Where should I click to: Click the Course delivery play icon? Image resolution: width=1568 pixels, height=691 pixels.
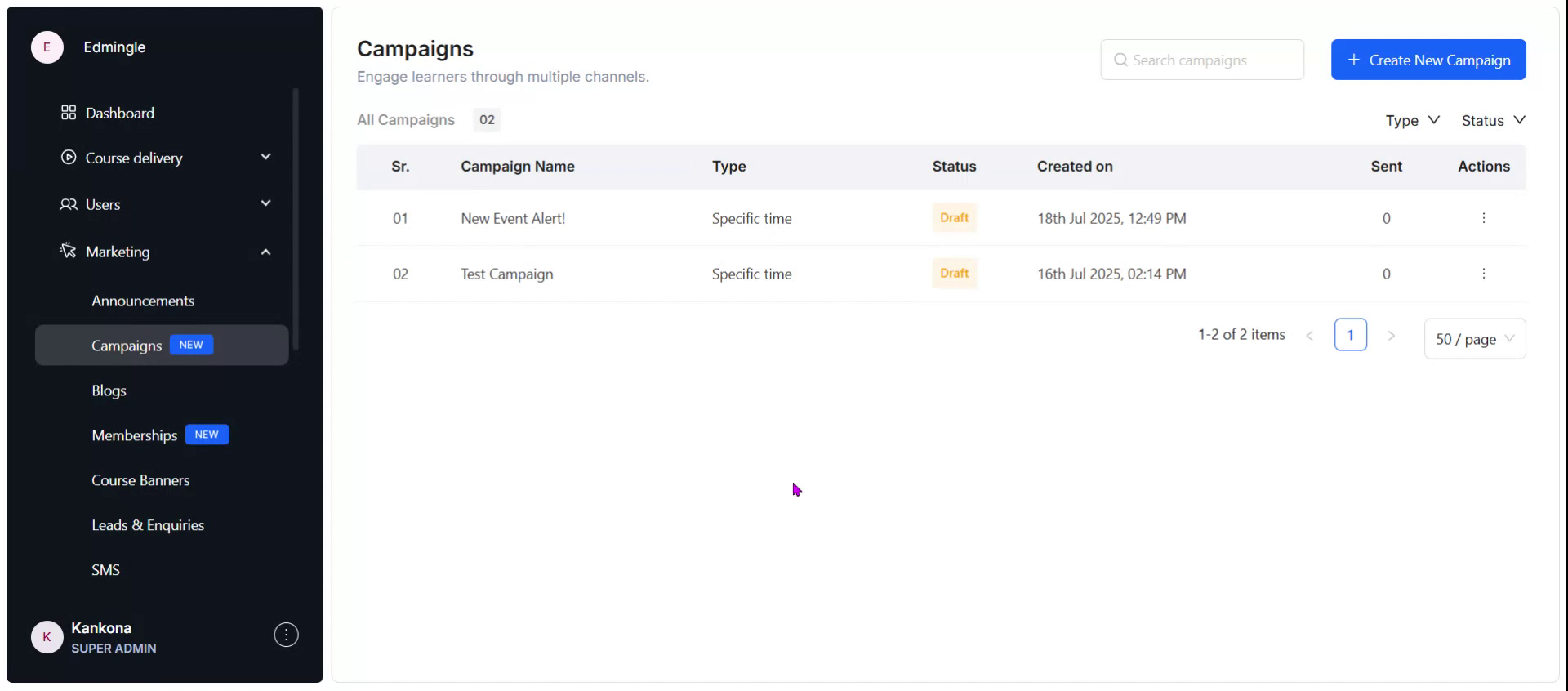pyautogui.click(x=69, y=157)
